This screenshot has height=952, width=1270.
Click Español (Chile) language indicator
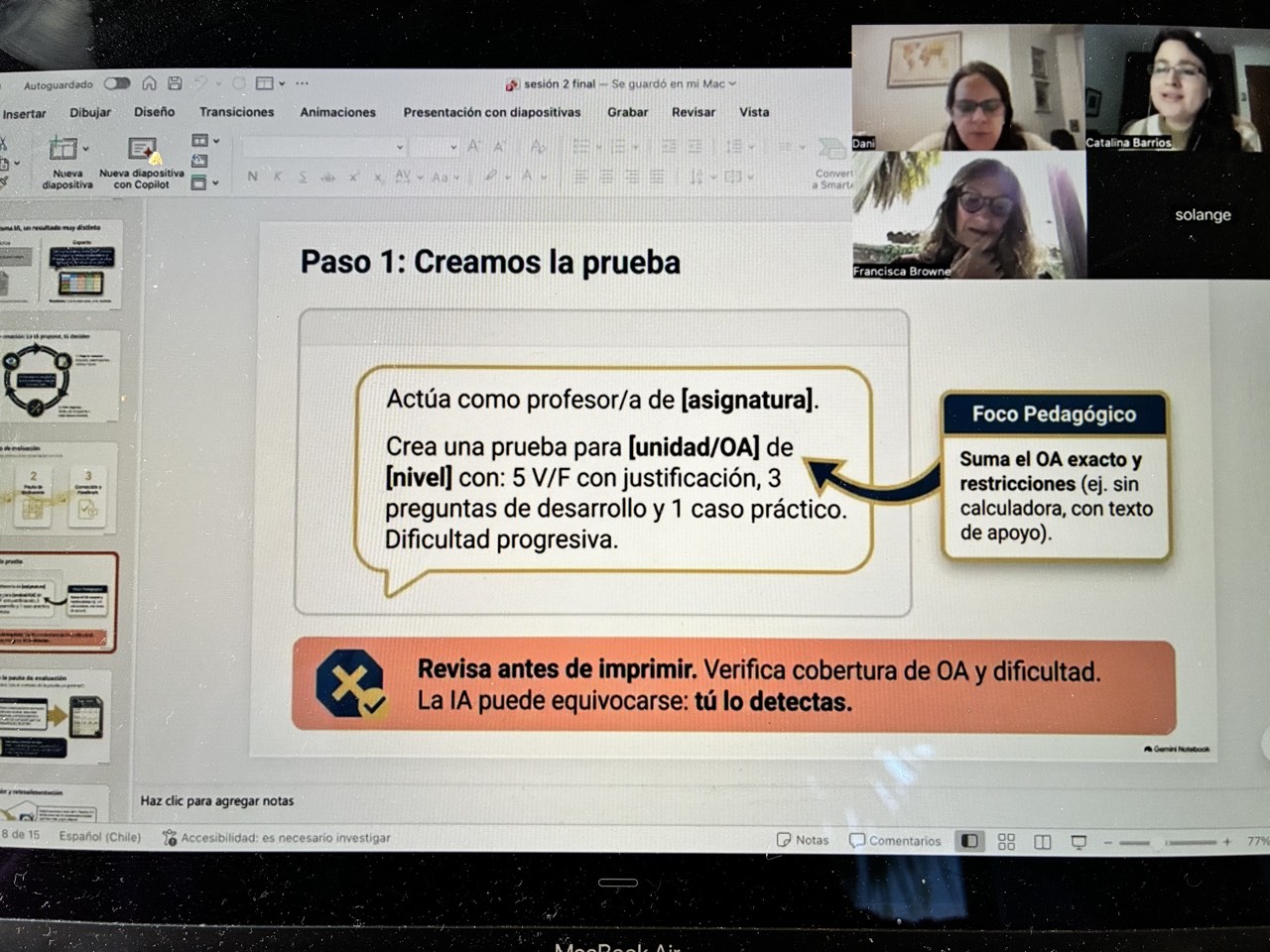coord(100,836)
